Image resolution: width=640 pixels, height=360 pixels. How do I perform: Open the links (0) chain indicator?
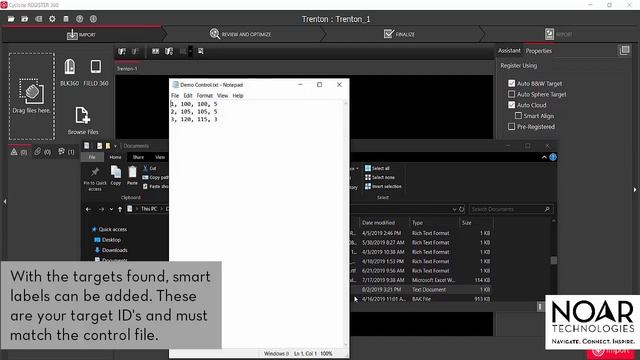point(42,152)
